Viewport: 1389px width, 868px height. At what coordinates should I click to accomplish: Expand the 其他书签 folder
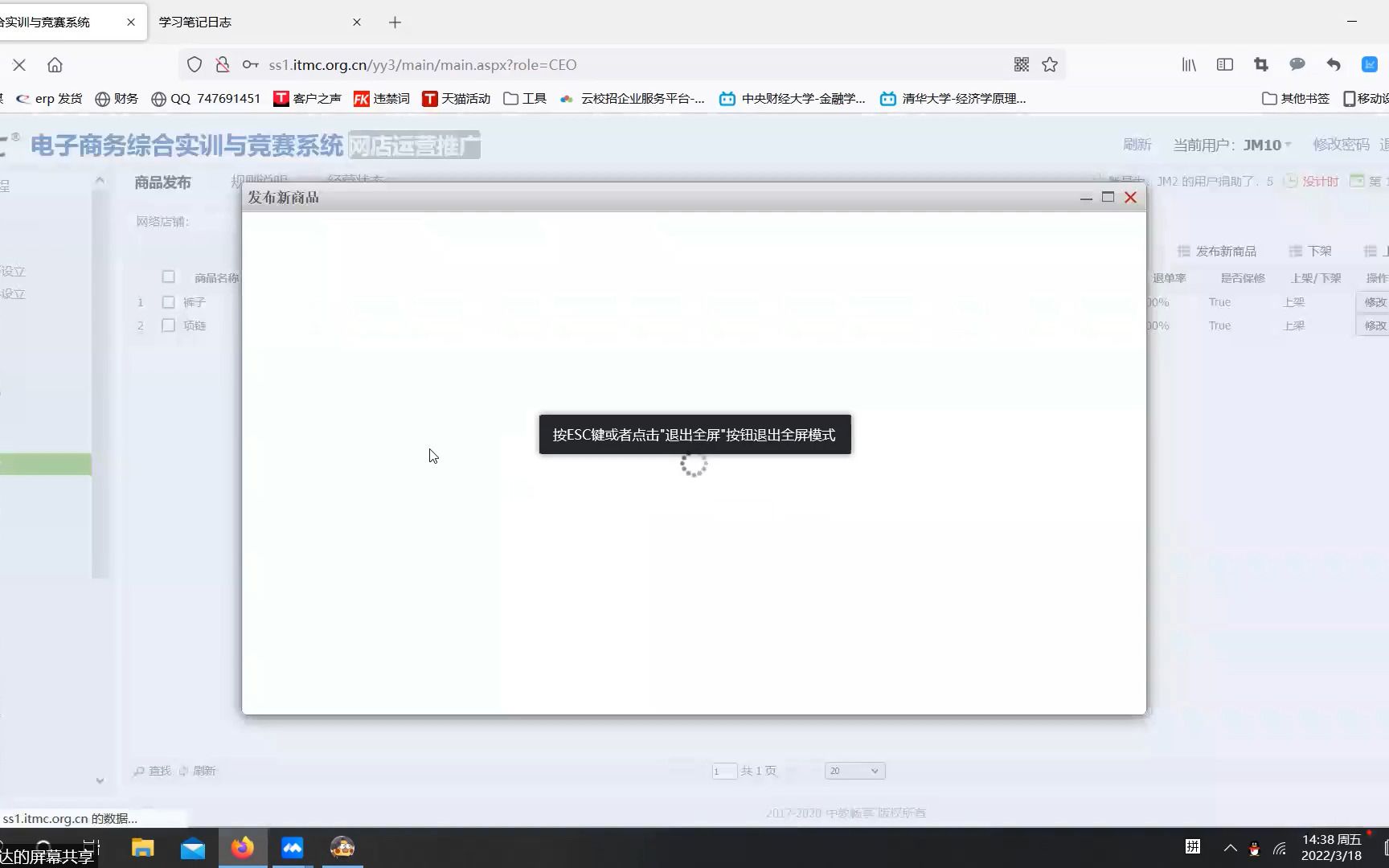[1296, 99]
